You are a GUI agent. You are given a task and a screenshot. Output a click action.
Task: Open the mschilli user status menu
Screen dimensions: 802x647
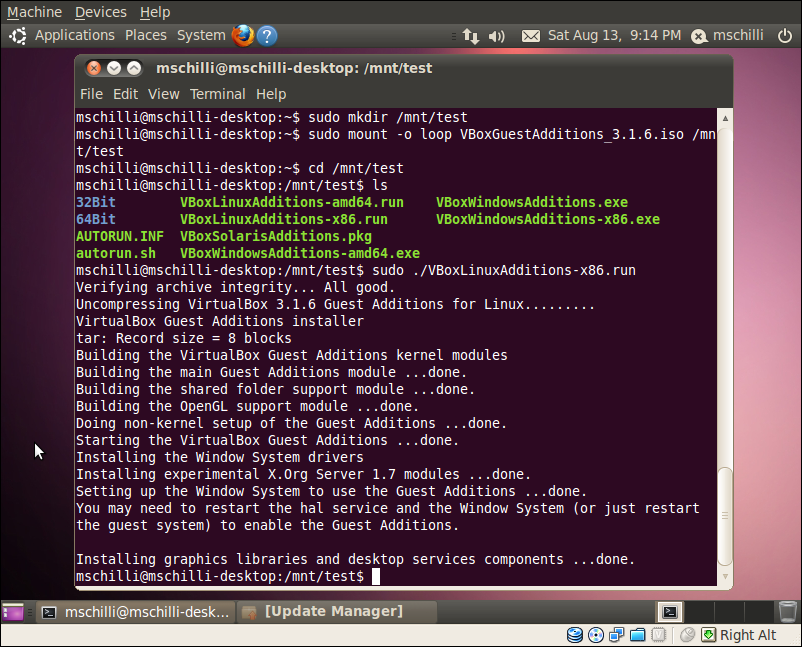pos(727,35)
